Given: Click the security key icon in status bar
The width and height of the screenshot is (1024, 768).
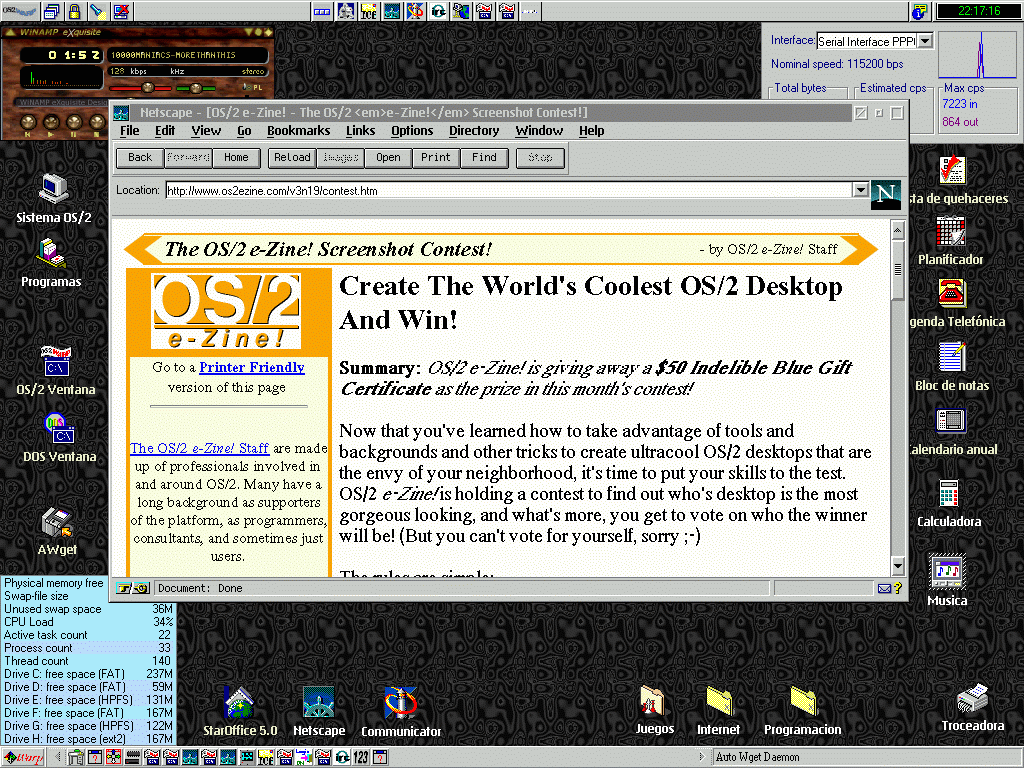Looking at the screenshot, I should tap(133, 588).
